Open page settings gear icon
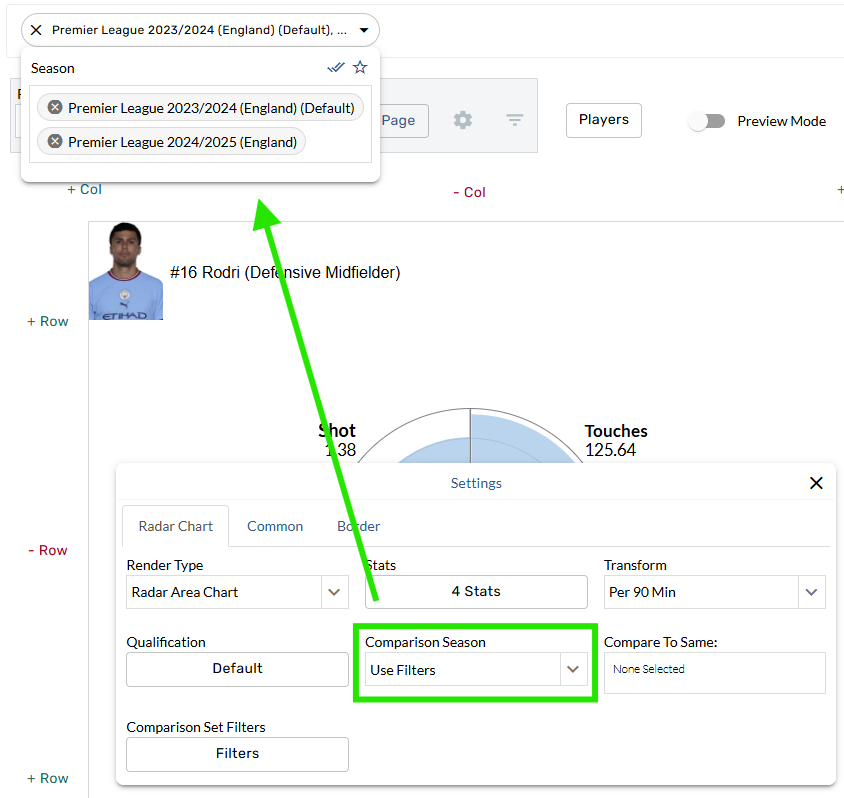 462,120
